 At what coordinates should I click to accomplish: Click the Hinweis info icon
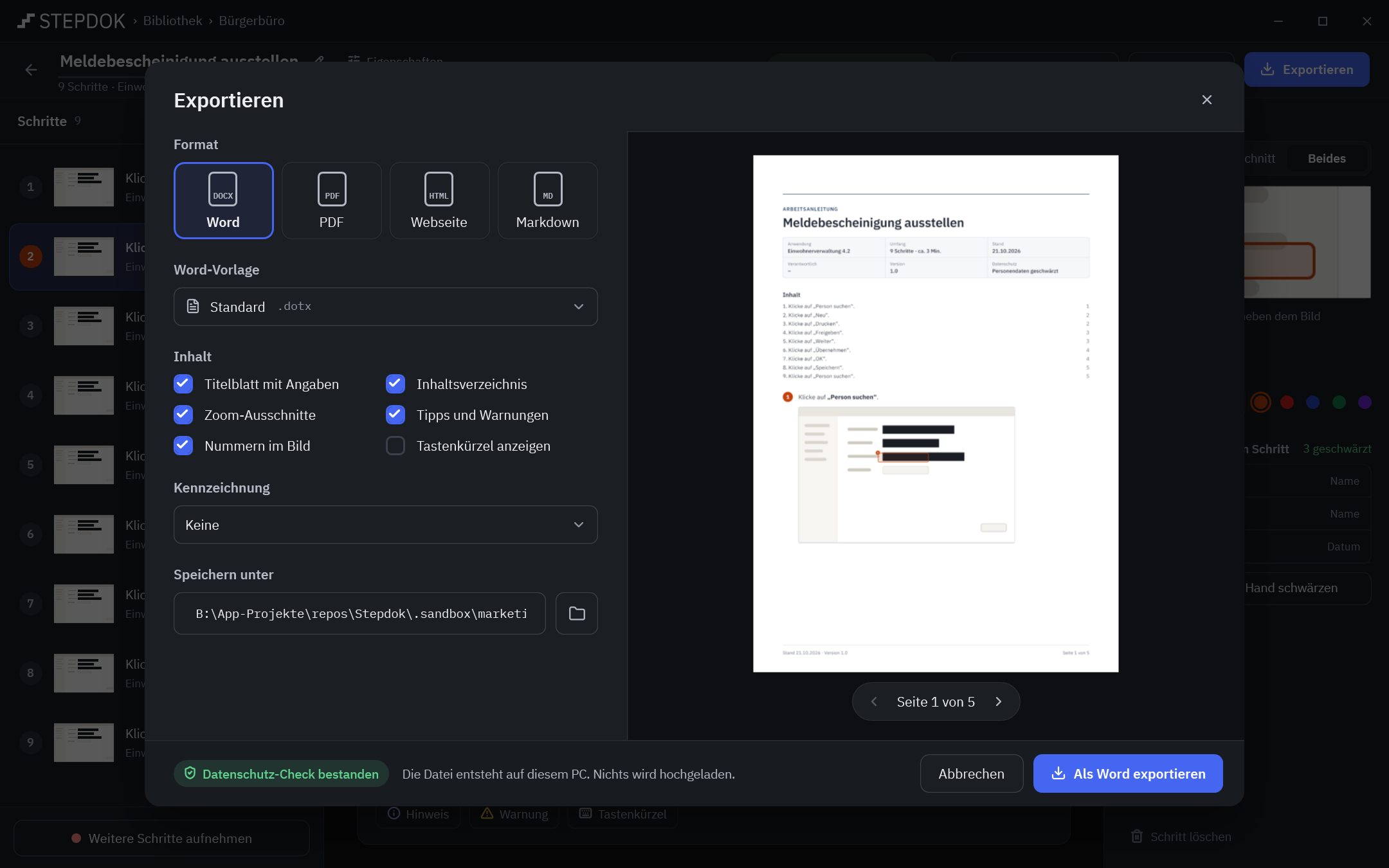click(x=394, y=813)
